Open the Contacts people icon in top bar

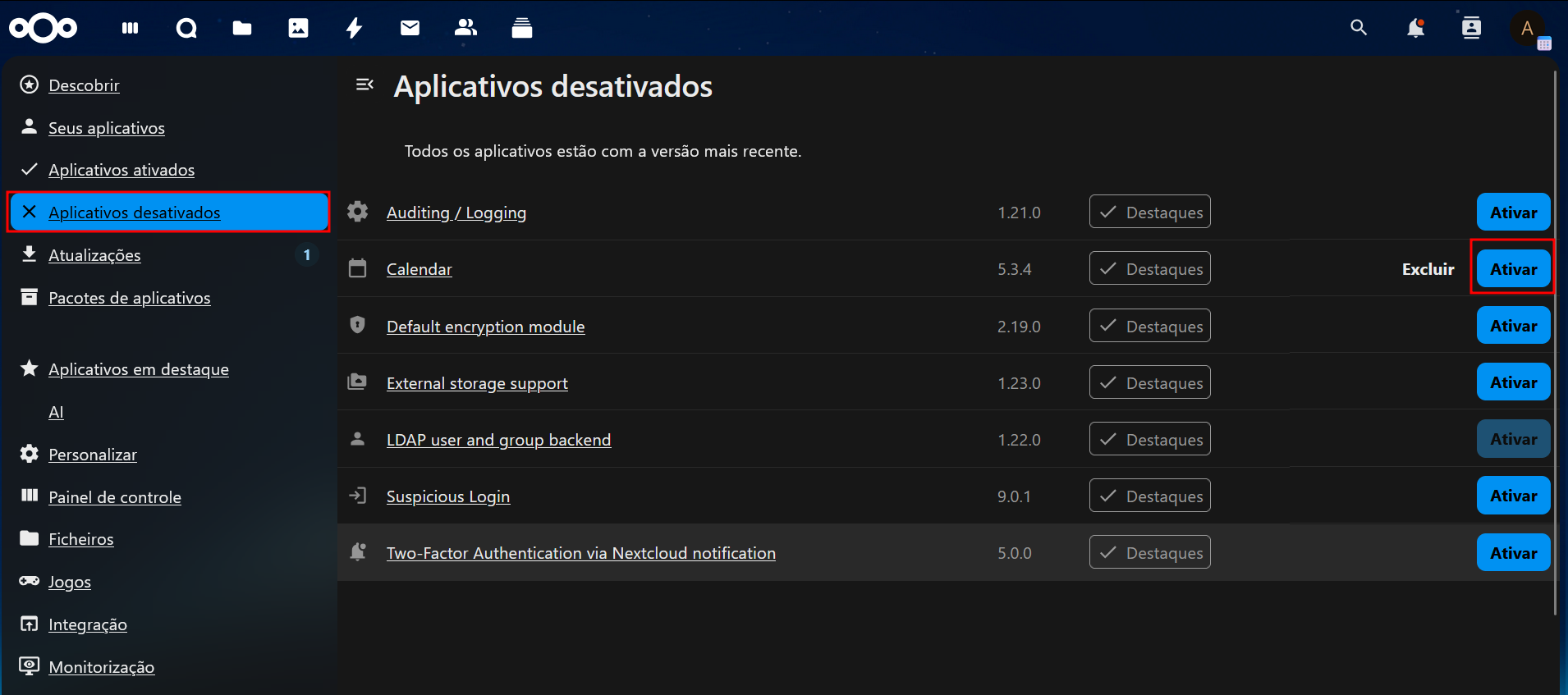tap(465, 29)
